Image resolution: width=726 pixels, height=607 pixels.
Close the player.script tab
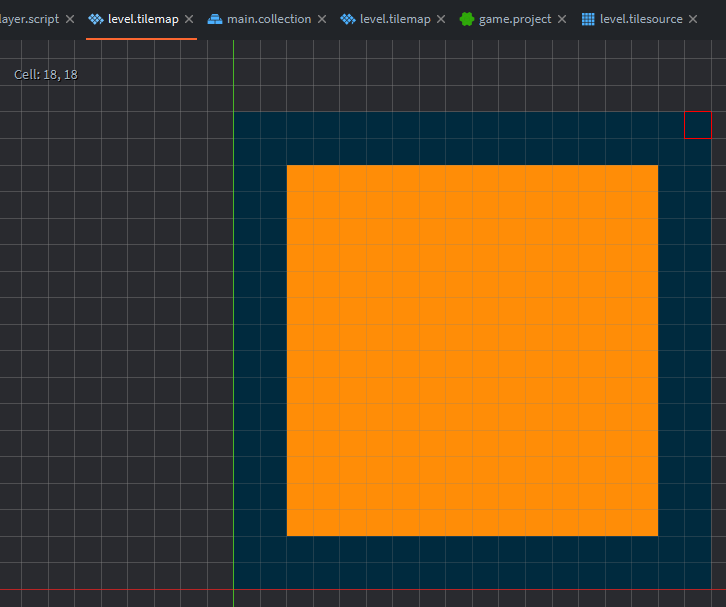(x=69, y=19)
